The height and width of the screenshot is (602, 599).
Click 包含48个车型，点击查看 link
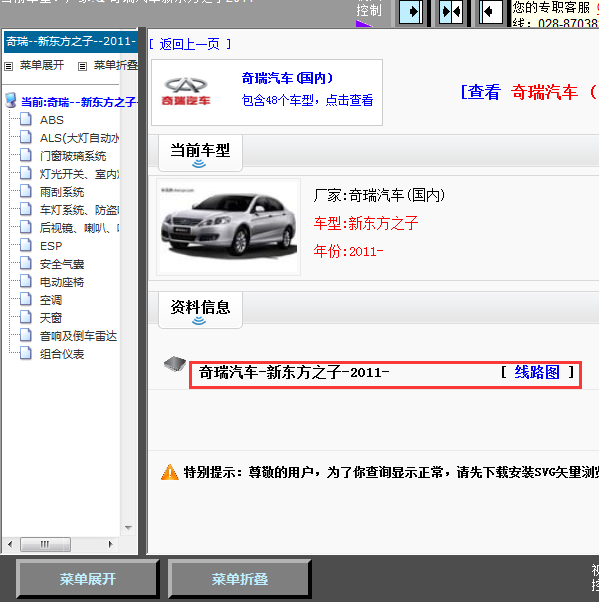[307, 100]
